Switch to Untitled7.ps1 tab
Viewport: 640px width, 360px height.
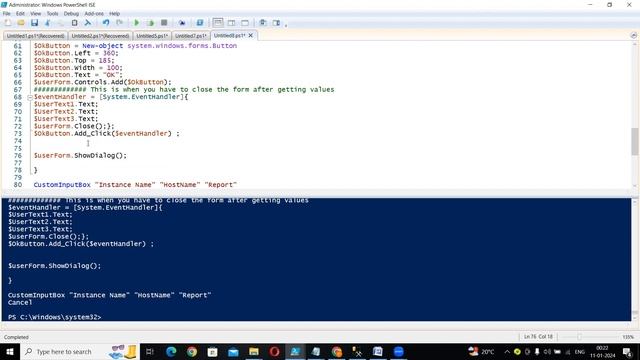(x=191, y=36)
